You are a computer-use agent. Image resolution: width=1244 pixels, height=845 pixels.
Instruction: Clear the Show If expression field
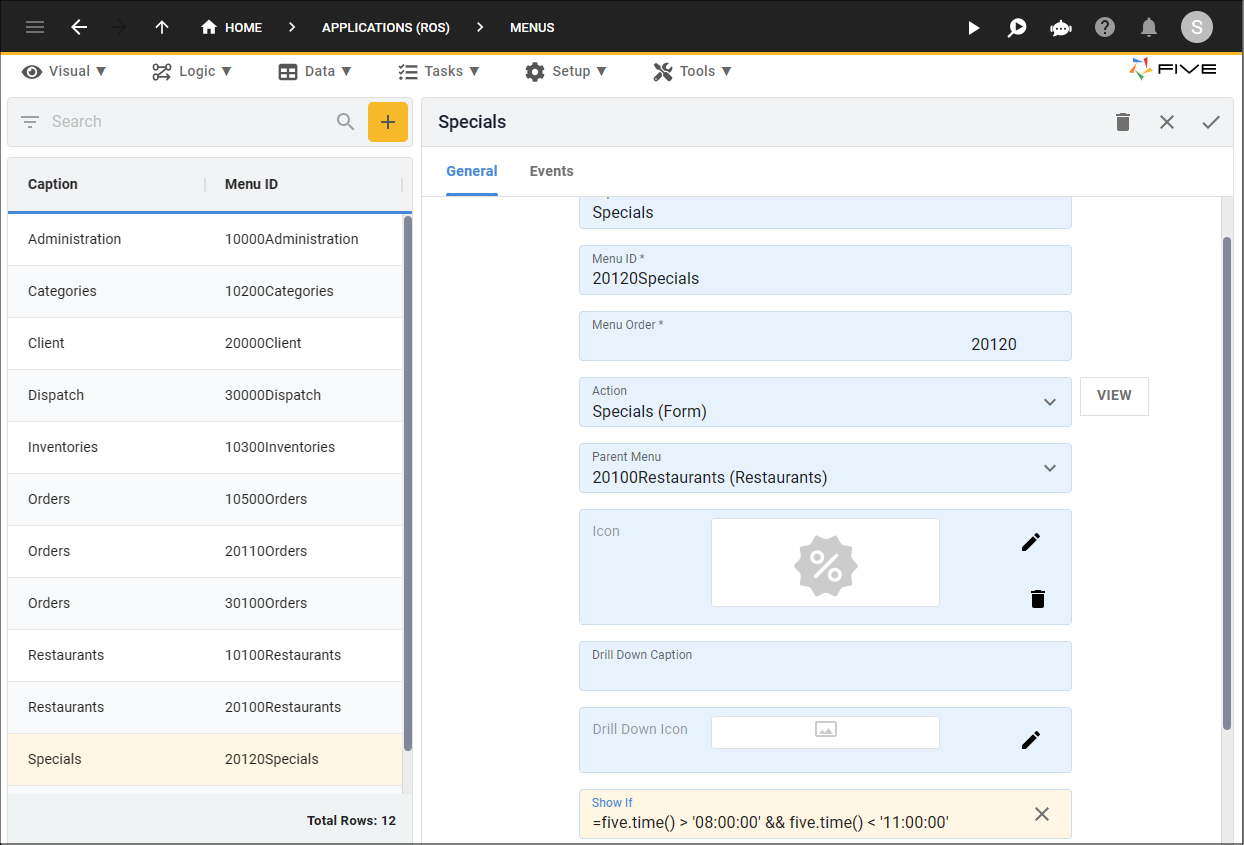[x=1042, y=814]
